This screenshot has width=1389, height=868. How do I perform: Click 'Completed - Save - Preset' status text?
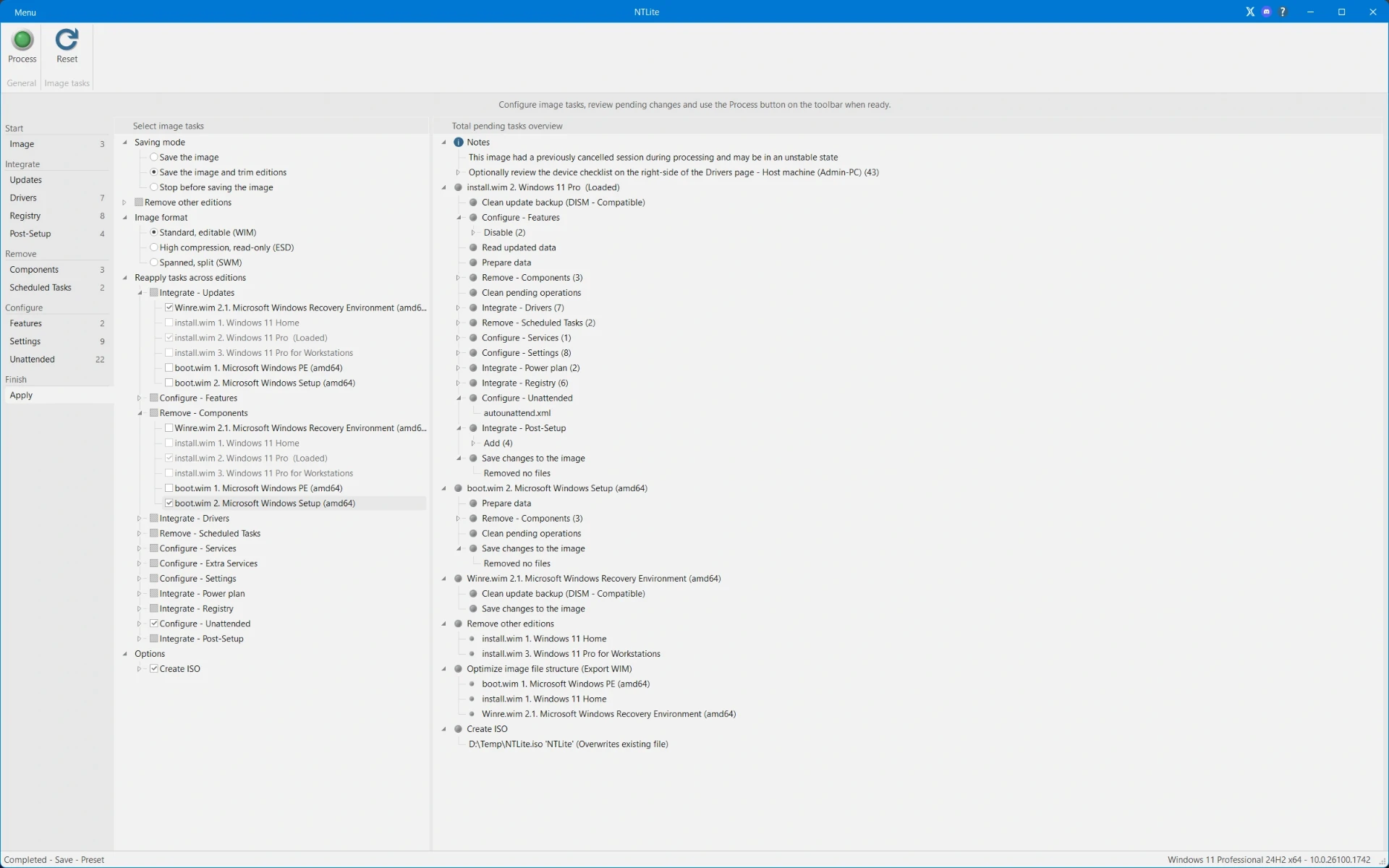pyautogui.click(x=54, y=860)
